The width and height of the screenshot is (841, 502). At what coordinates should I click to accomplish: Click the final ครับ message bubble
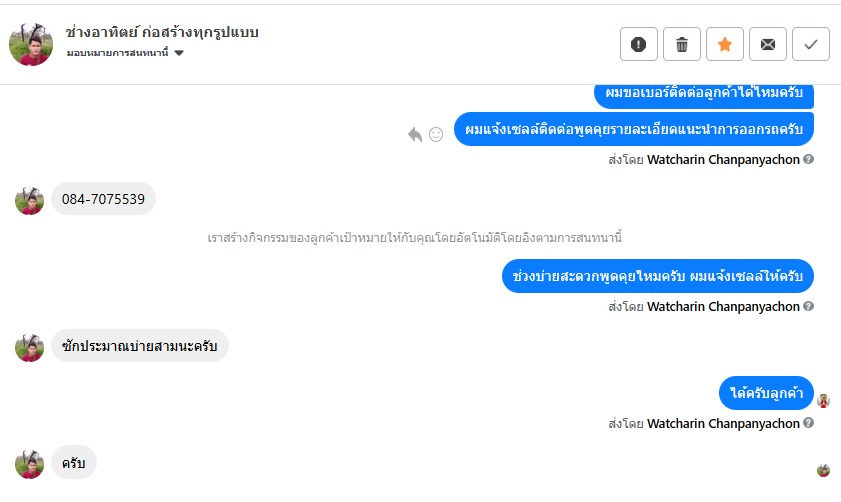(x=74, y=462)
